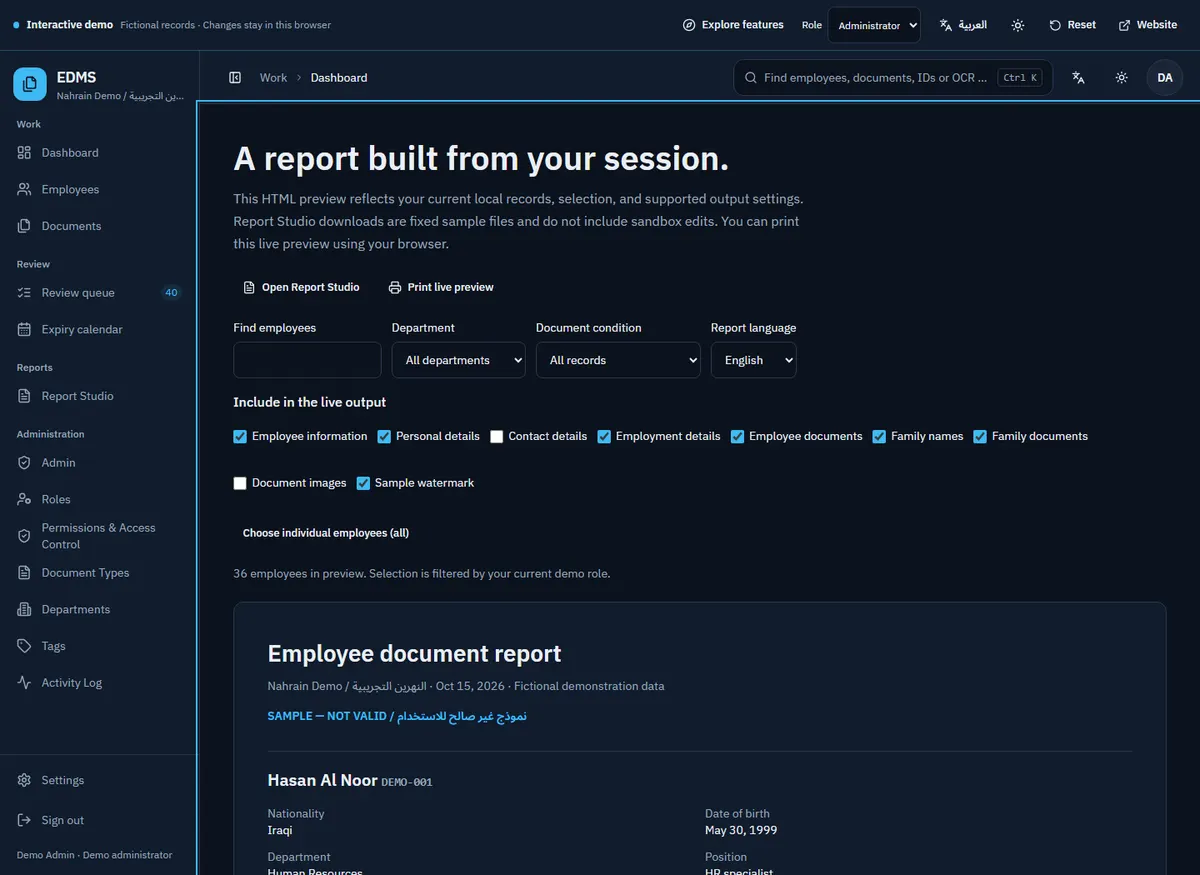
Task: Click the Open Report Studio button
Action: pos(301,287)
